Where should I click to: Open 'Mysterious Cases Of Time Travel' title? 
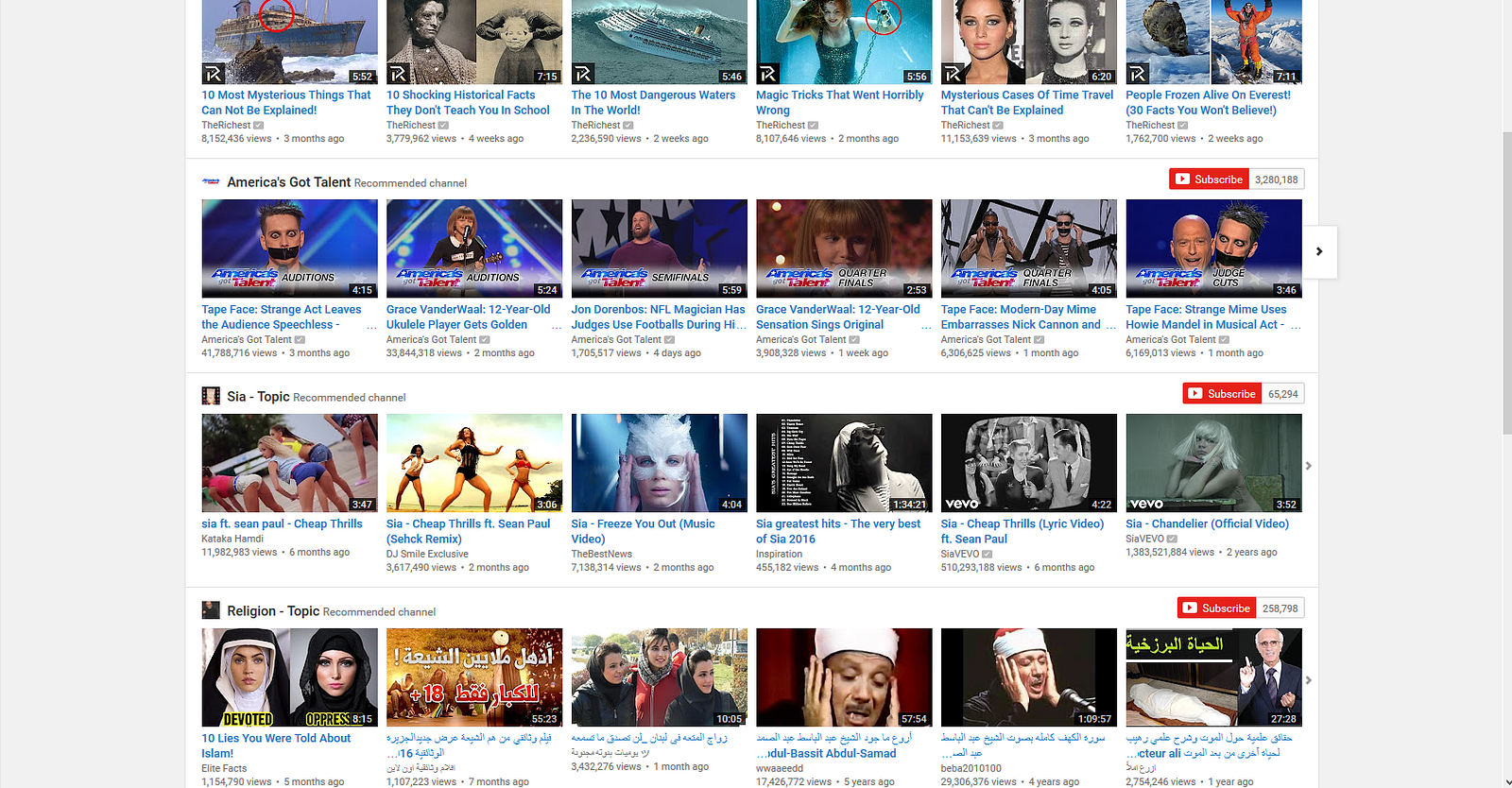pos(1027,102)
